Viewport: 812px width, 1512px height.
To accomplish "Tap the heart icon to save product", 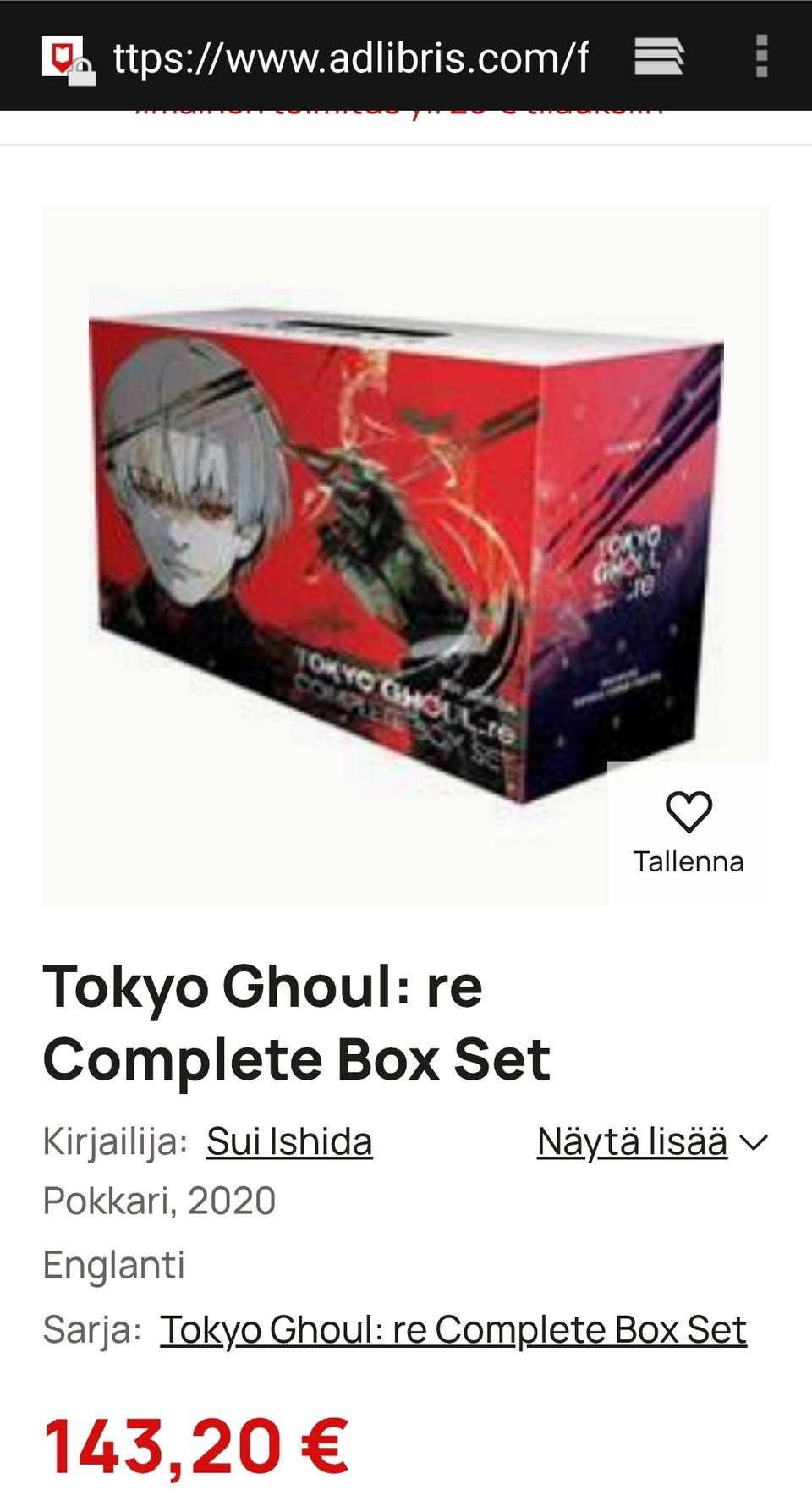I will [x=689, y=811].
